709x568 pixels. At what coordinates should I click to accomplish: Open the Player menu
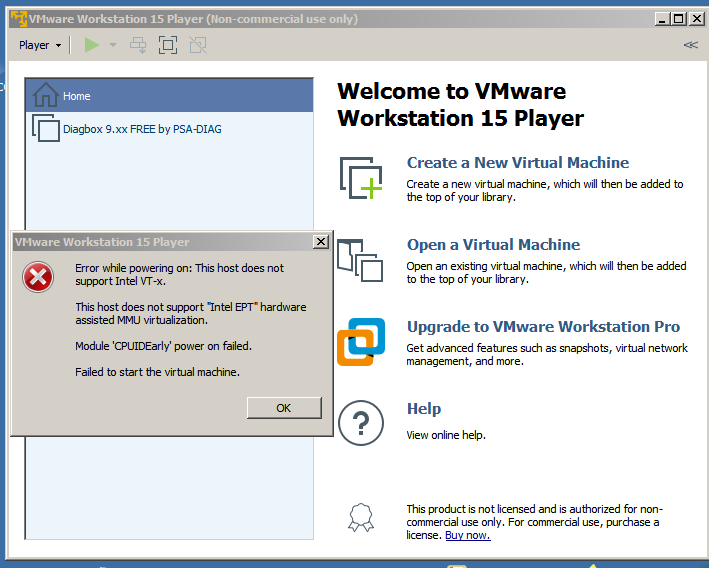[x=39, y=45]
